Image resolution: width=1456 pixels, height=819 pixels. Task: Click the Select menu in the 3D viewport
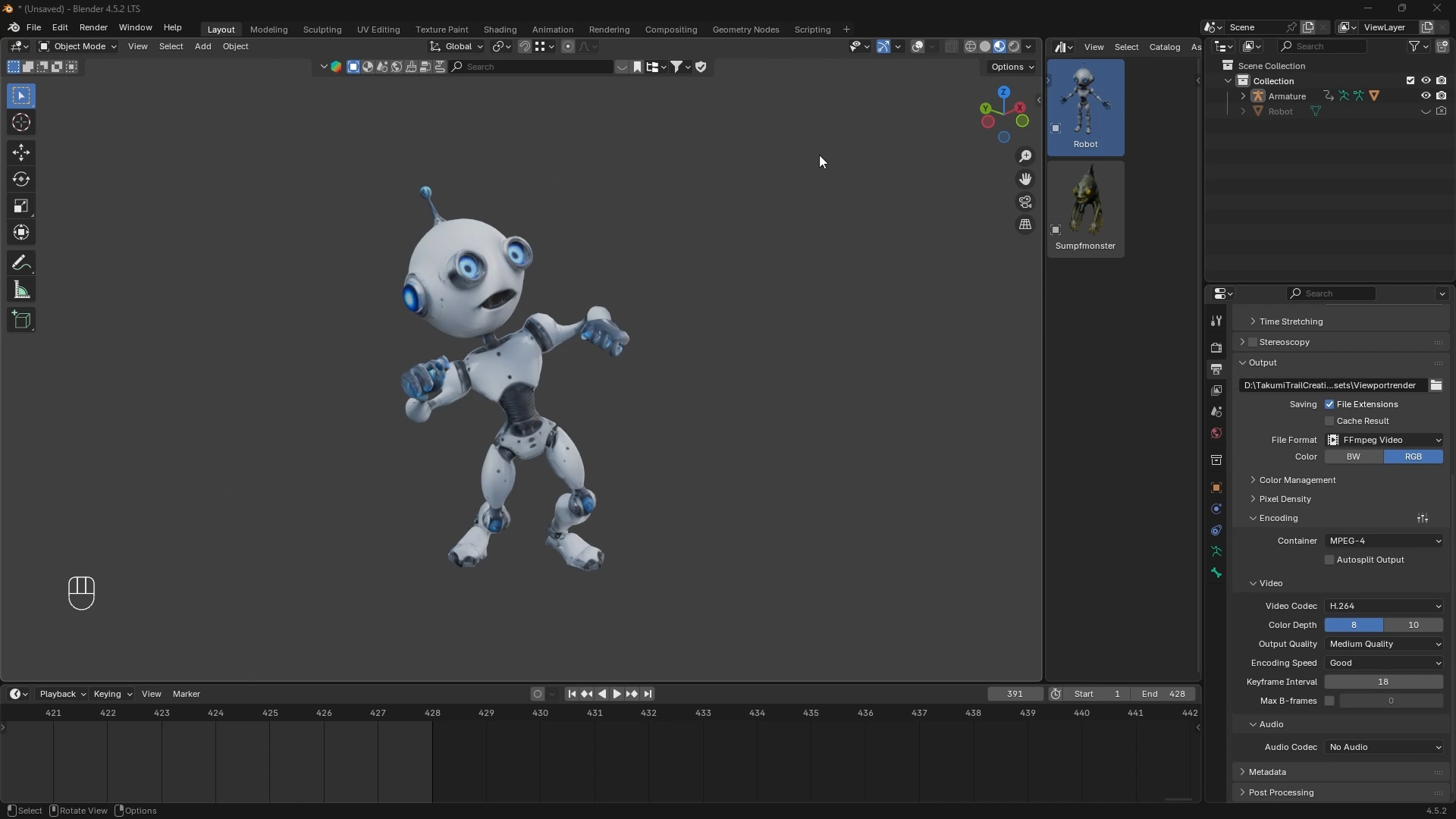tap(171, 46)
